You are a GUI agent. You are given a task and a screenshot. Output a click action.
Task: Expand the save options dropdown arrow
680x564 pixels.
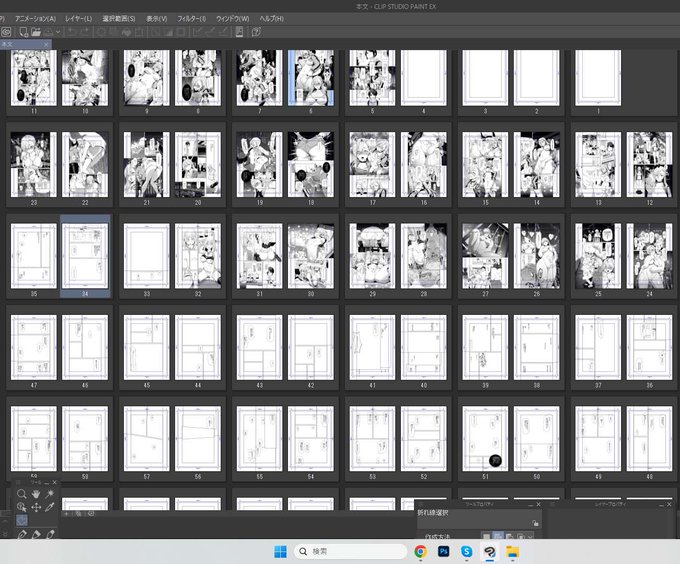point(58,32)
